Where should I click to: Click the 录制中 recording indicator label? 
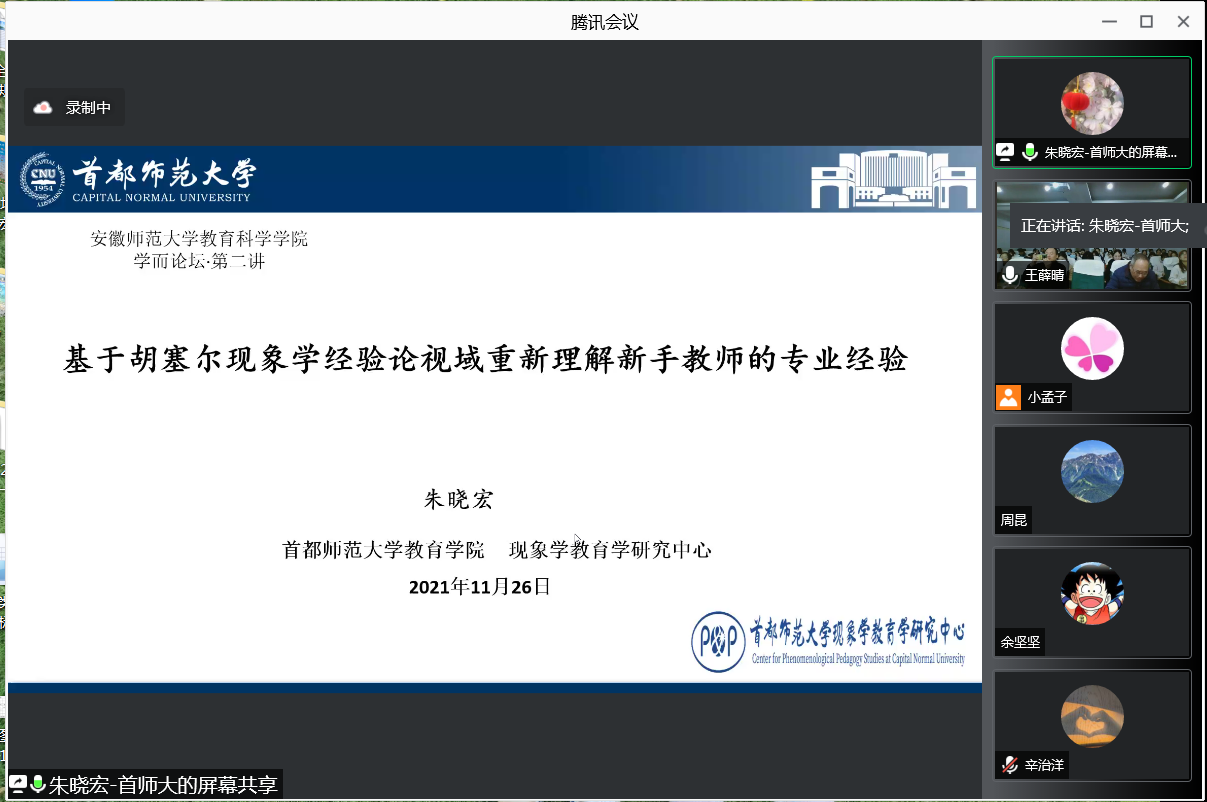click(88, 108)
